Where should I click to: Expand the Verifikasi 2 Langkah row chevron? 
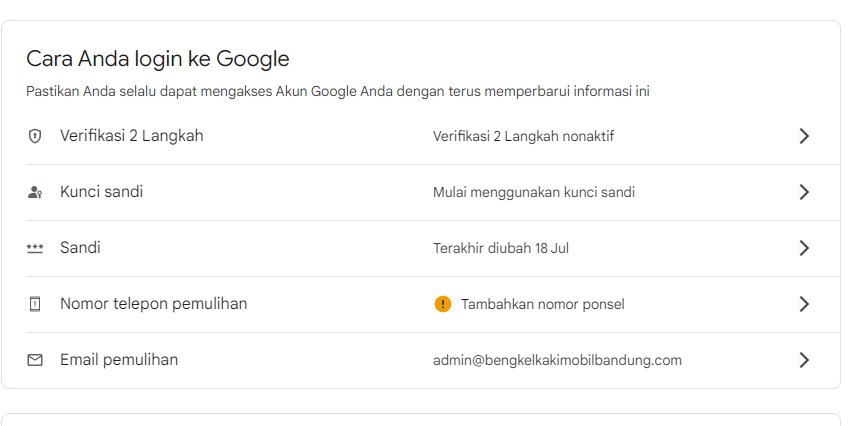pos(804,136)
